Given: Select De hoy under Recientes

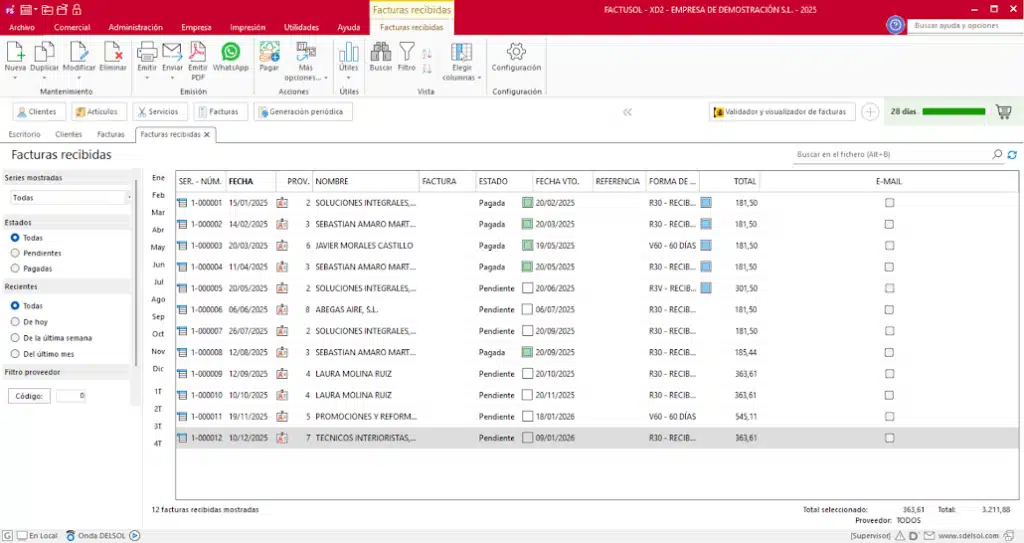Looking at the screenshot, I should (15, 321).
